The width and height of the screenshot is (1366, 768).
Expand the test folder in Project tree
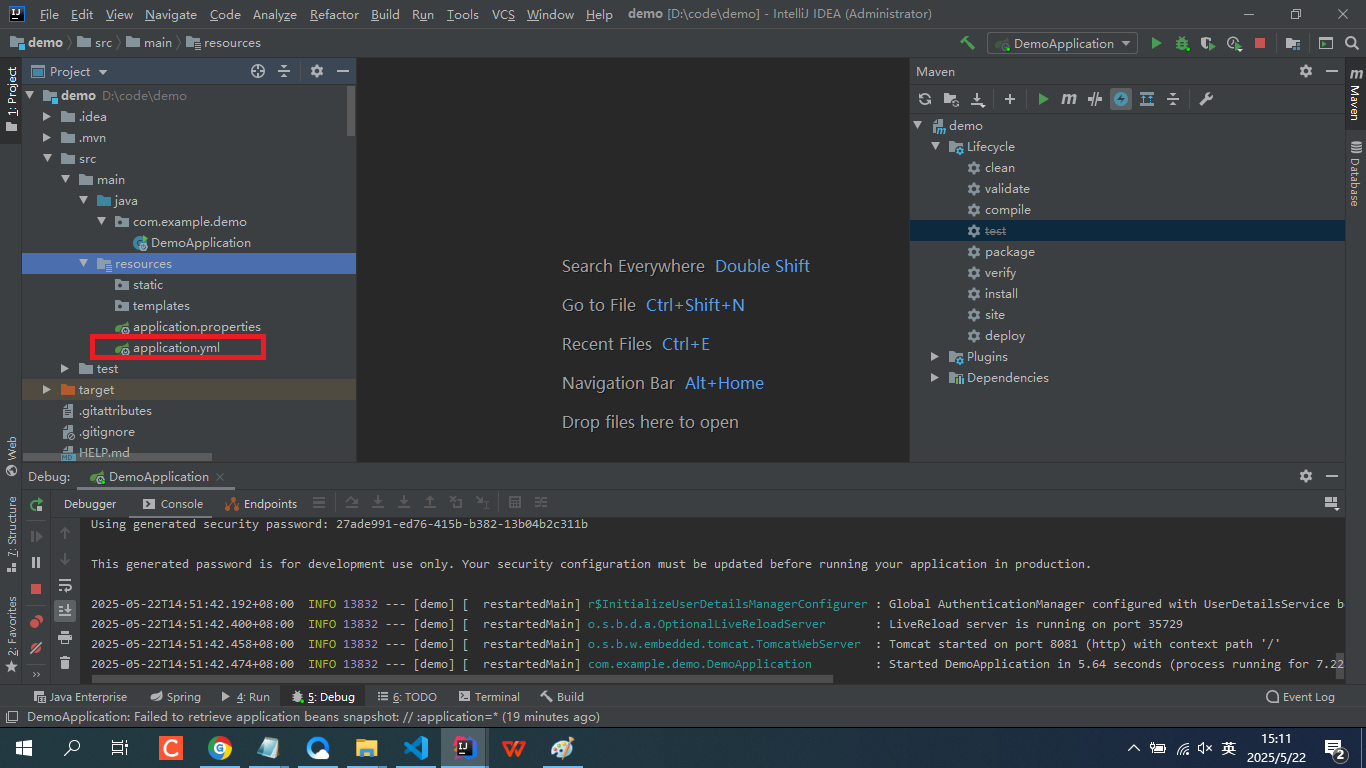(65, 369)
